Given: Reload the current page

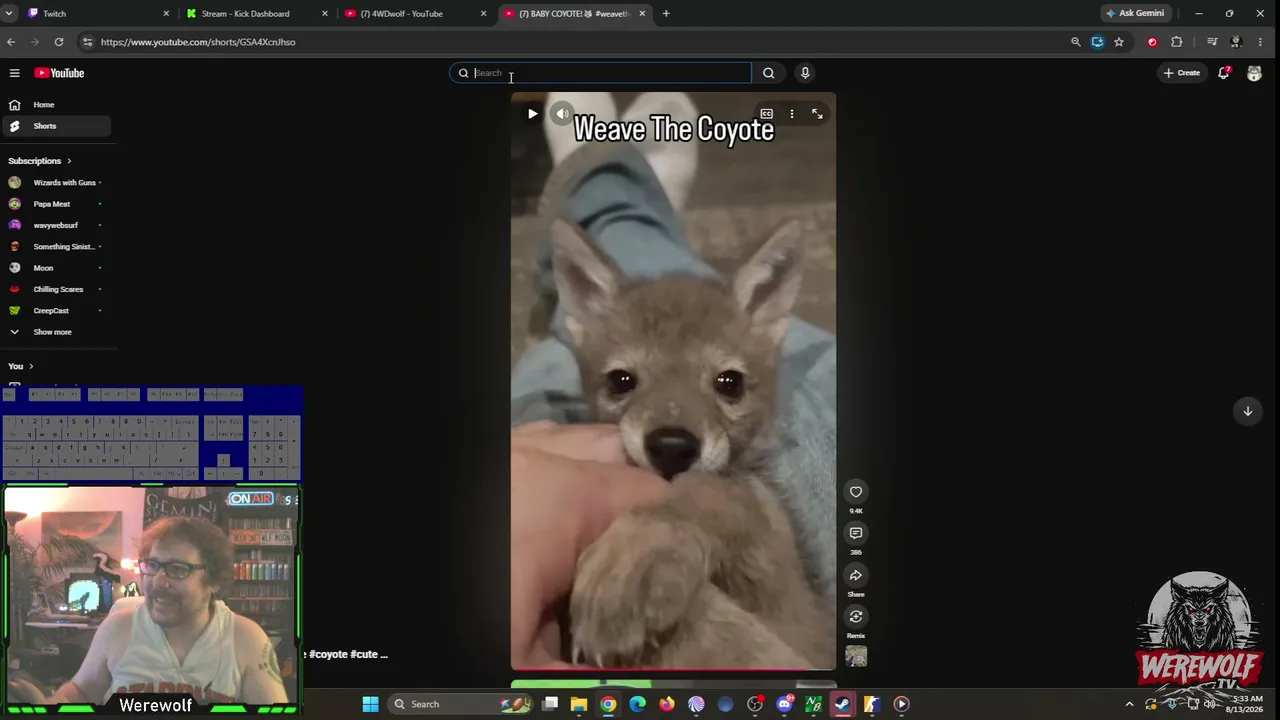Looking at the screenshot, I should (59, 42).
